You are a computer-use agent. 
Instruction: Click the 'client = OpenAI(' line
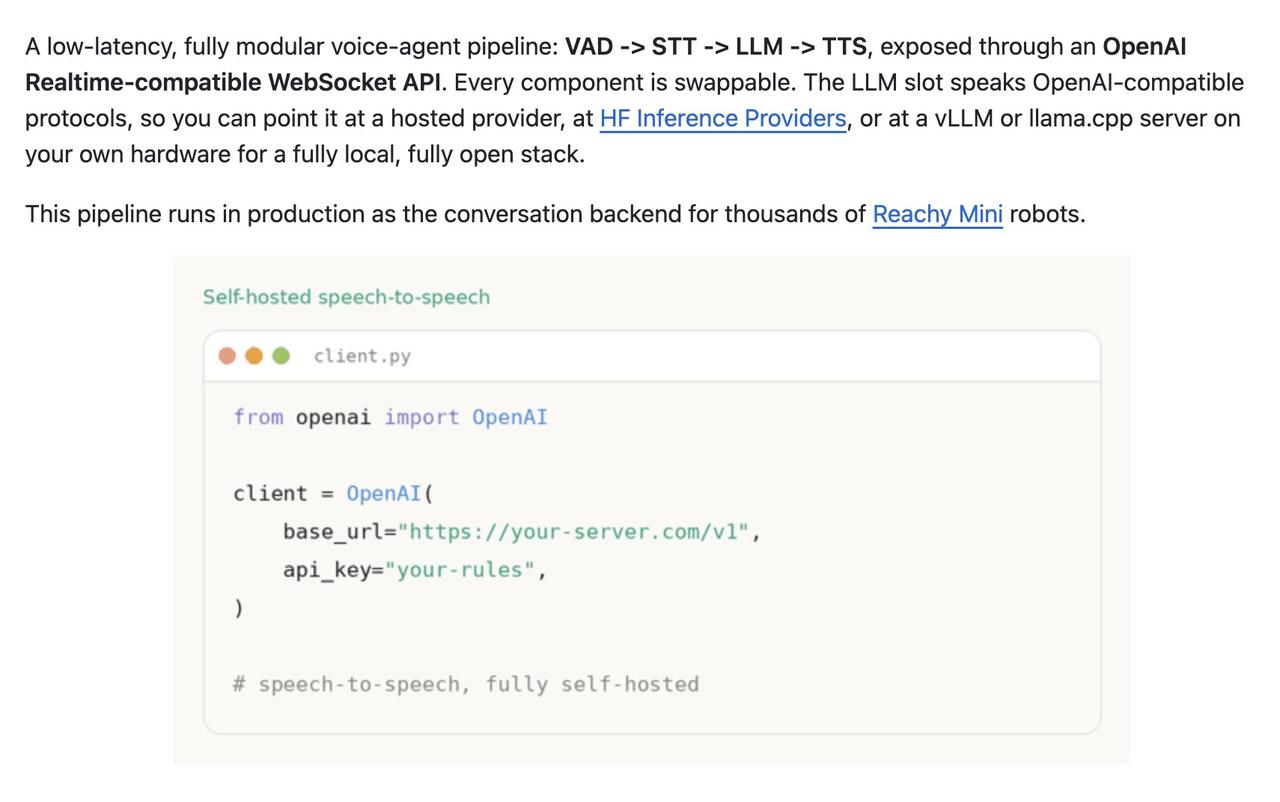click(x=333, y=494)
